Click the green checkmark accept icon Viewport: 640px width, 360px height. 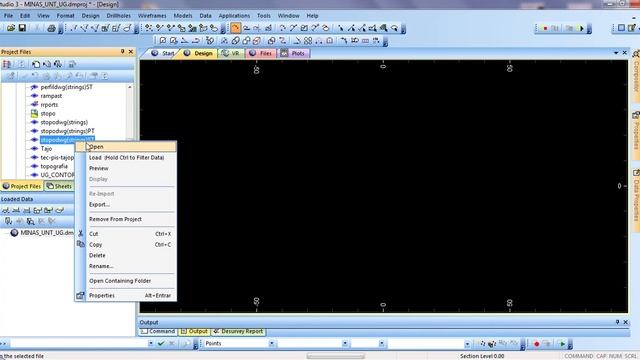[161, 344]
